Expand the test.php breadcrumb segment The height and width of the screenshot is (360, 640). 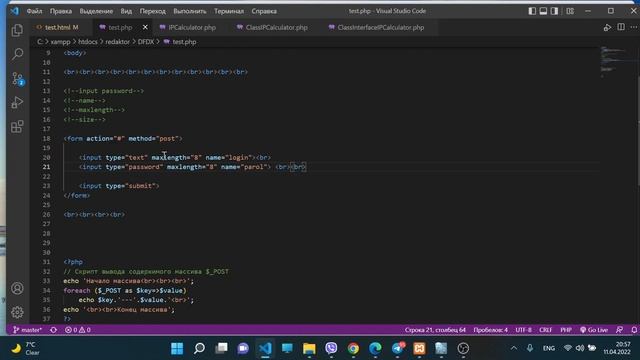click(x=180, y=42)
